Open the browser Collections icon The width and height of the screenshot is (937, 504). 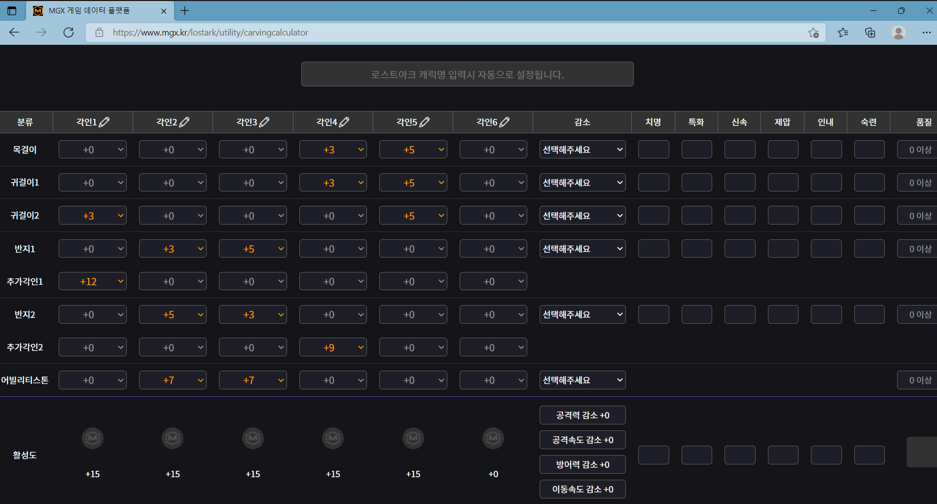[870, 32]
